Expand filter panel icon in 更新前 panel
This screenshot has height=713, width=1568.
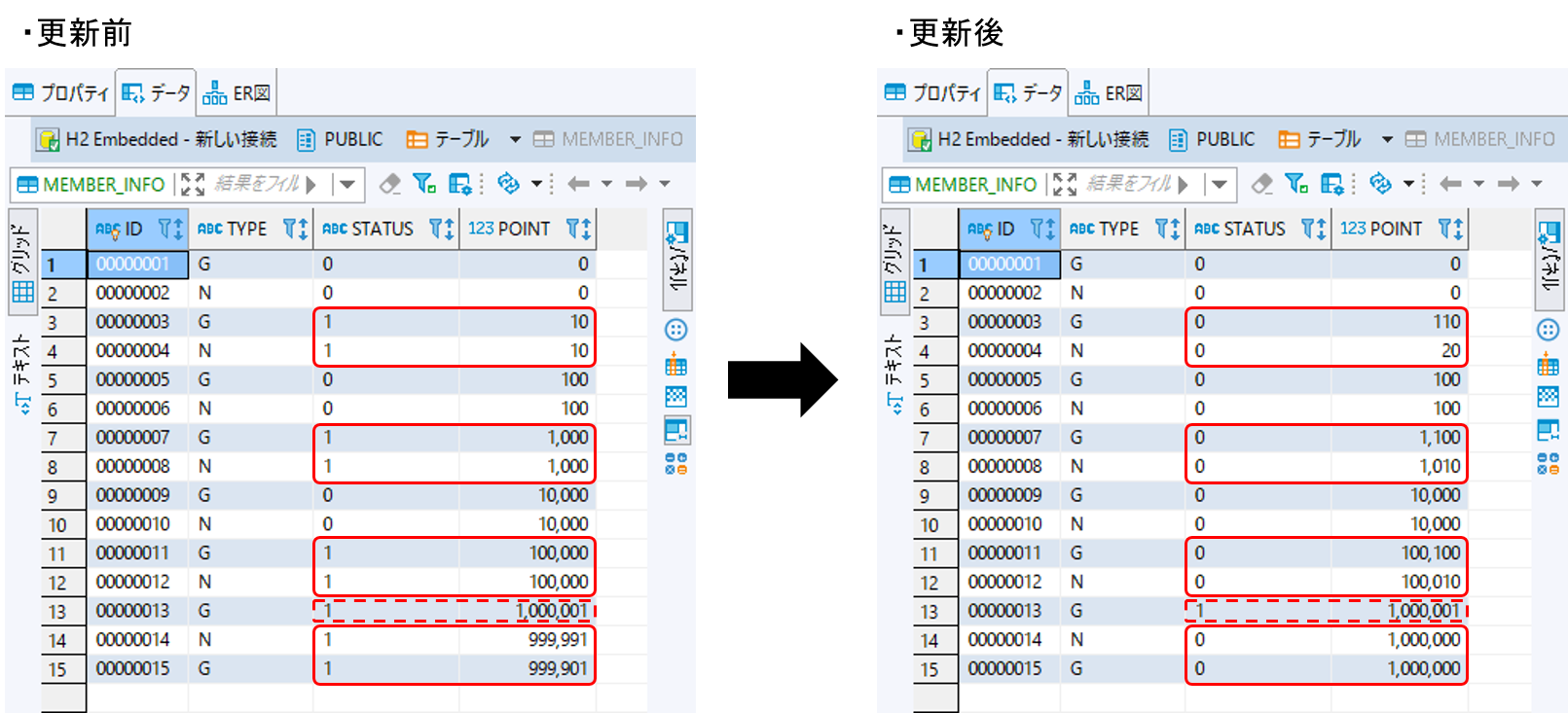[x=193, y=184]
